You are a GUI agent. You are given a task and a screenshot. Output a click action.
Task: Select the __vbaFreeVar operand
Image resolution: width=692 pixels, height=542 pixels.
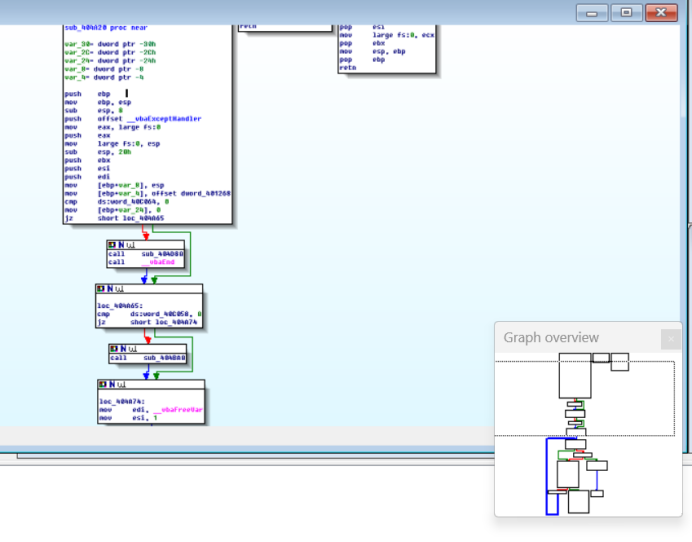click(179, 410)
